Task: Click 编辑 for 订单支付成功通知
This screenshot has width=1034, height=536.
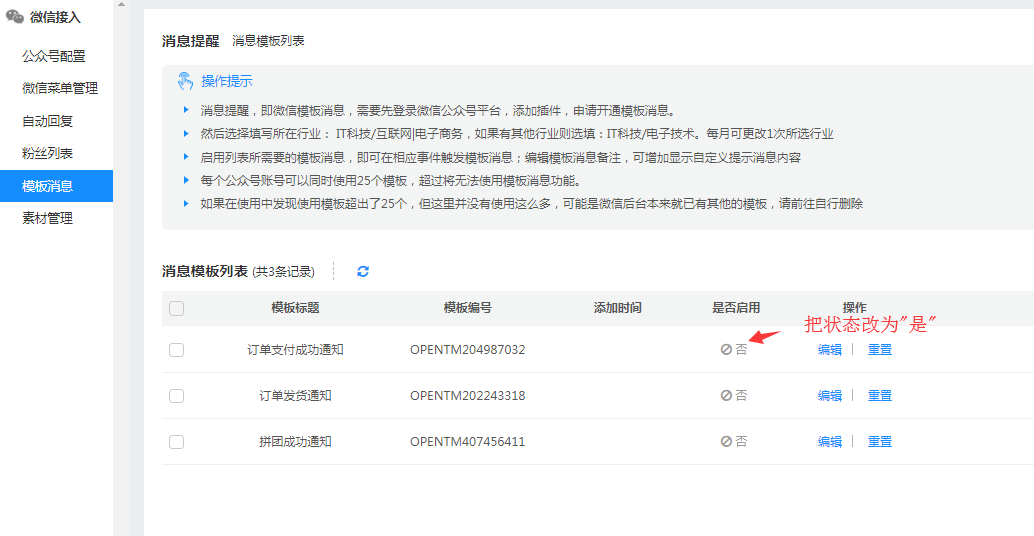Action: [830, 350]
